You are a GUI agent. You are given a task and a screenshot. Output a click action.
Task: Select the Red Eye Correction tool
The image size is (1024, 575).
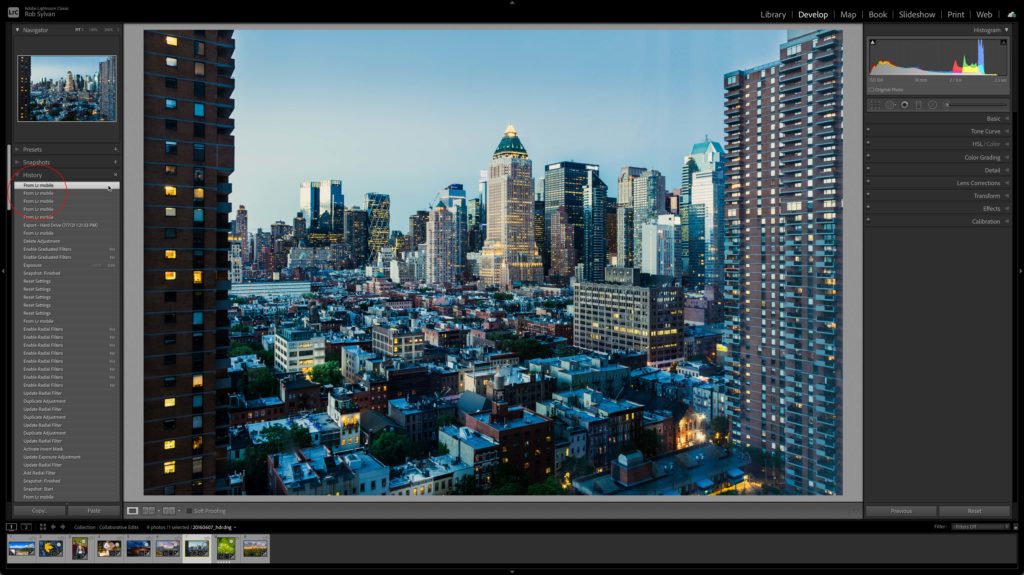[x=904, y=105]
